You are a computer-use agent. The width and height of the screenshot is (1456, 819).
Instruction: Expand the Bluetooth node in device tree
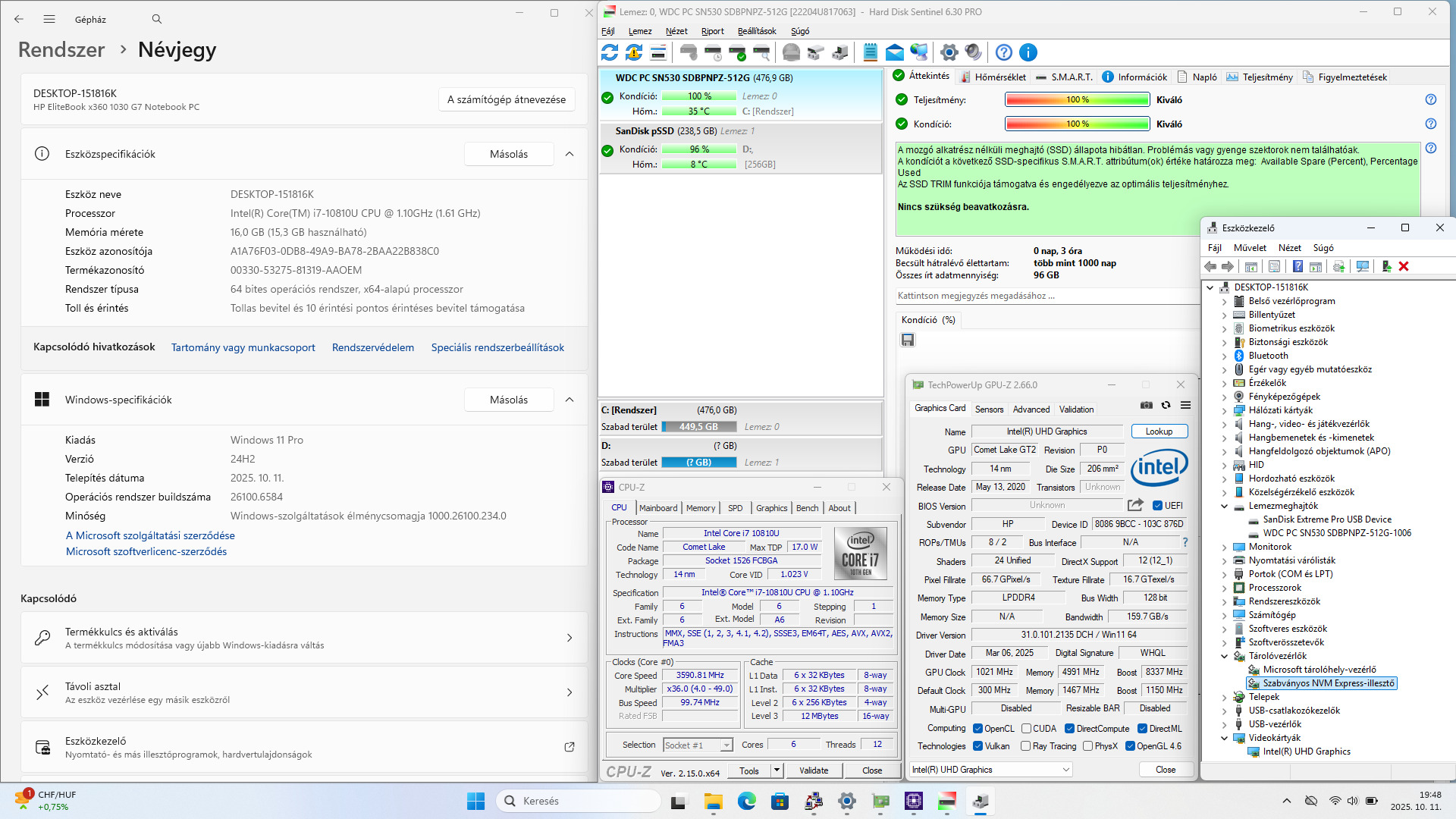click(x=1224, y=356)
